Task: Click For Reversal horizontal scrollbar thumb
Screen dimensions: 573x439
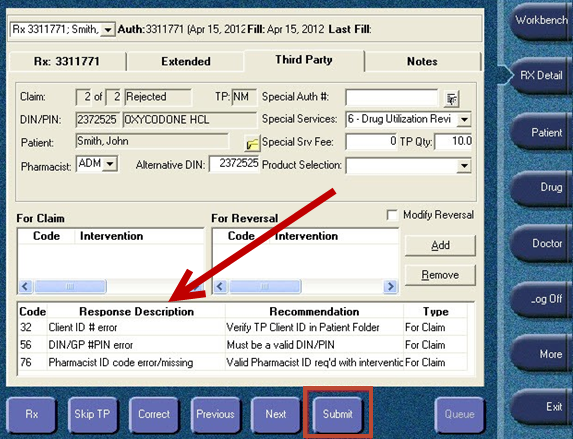Action: coord(265,287)
